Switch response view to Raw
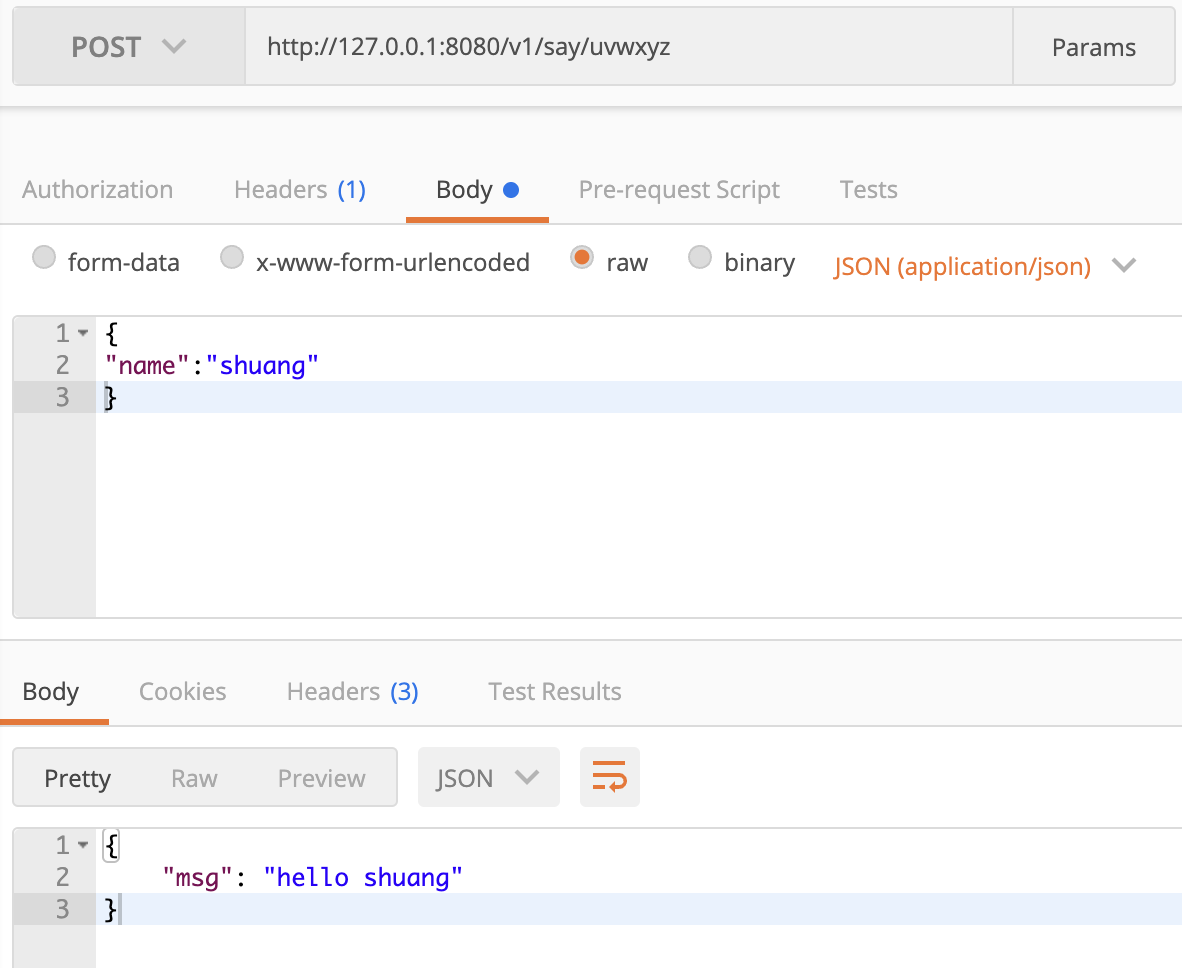Viewport: 1182px width, 968px height. [x=194, y=778]
